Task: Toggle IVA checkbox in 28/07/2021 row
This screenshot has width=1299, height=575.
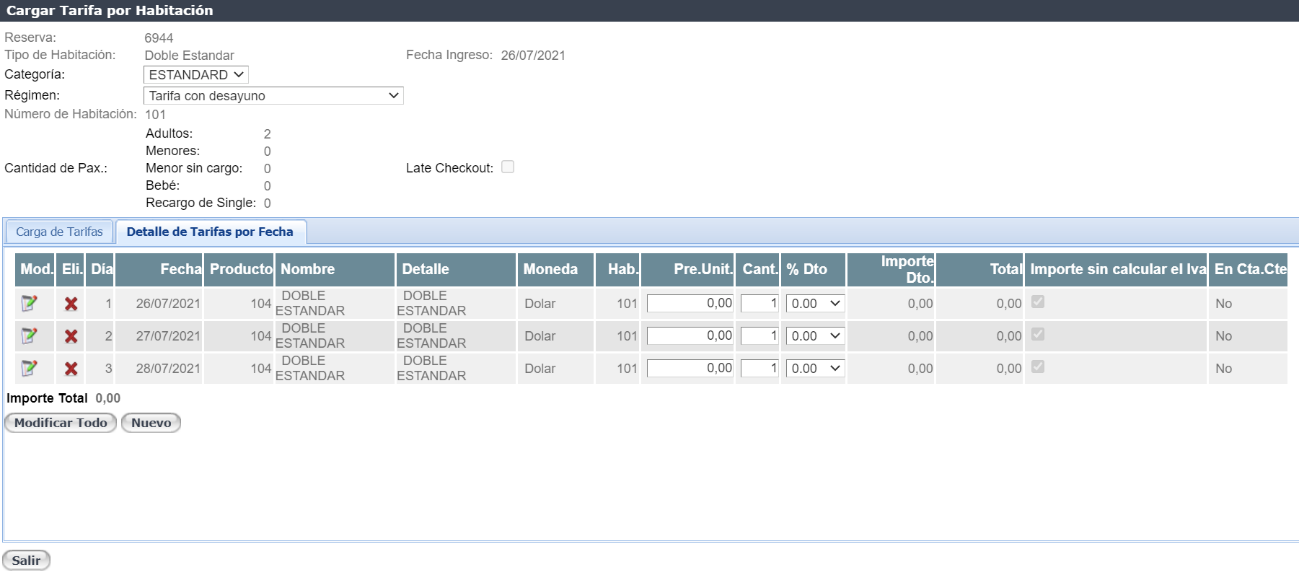Action: (1038, 366)
